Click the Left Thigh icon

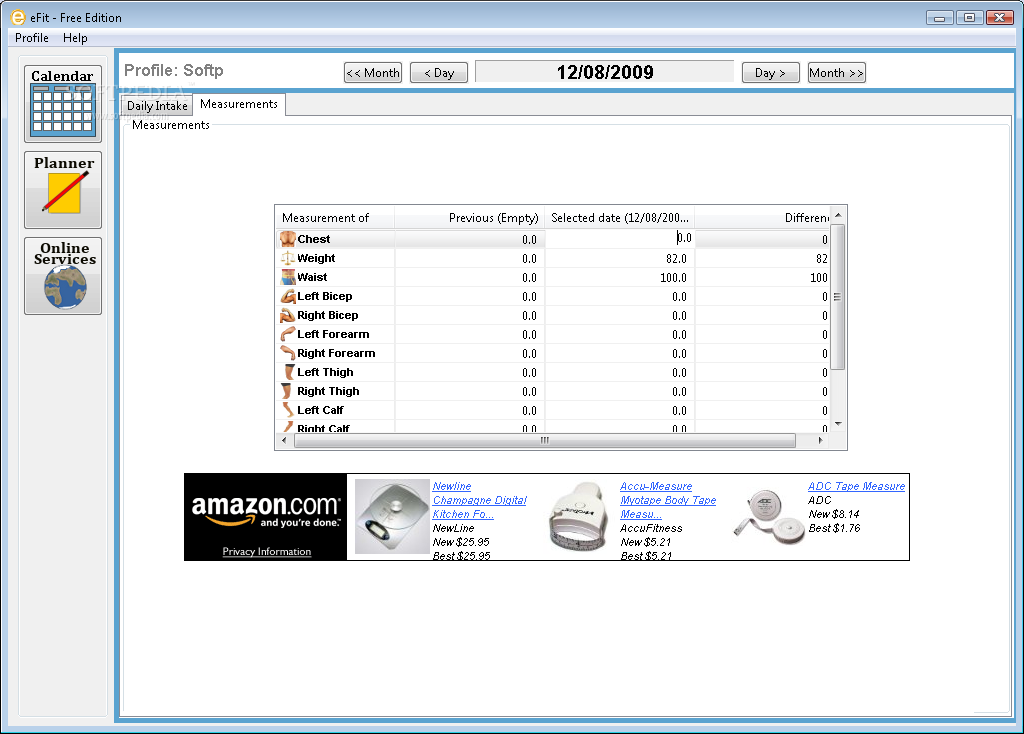[x=287, y=372]
